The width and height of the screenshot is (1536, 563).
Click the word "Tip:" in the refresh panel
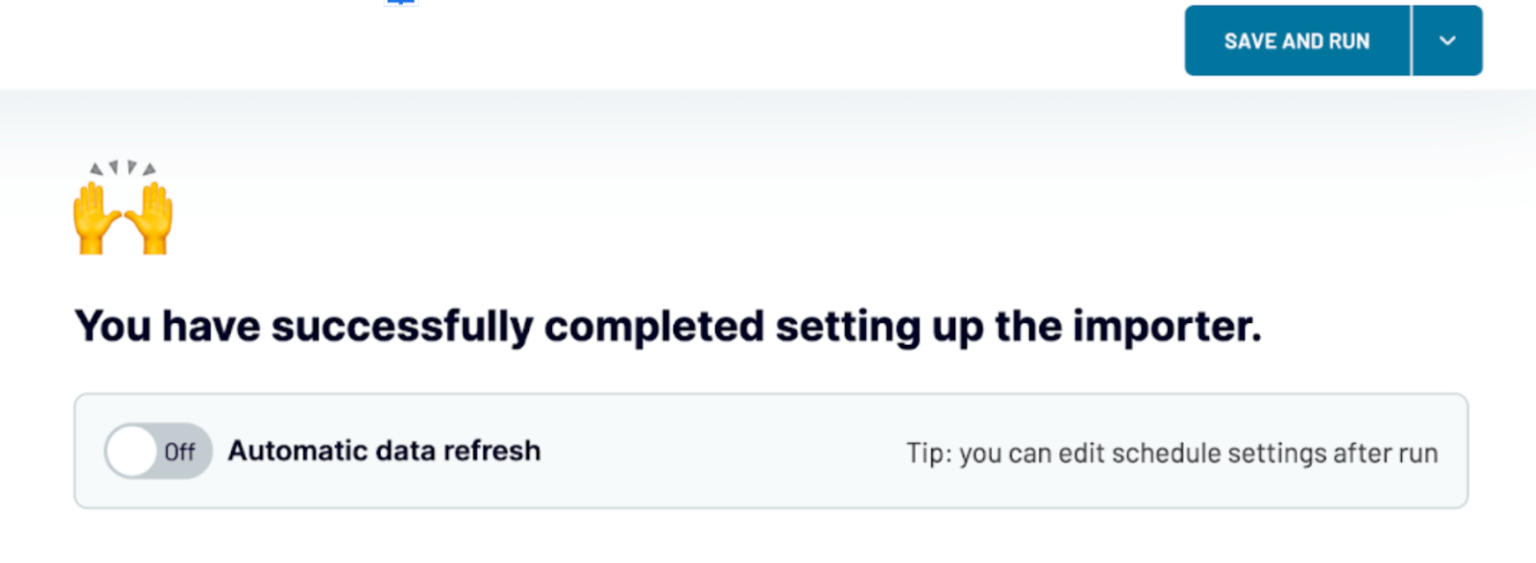pyautogui.click(x=929, y=453)
